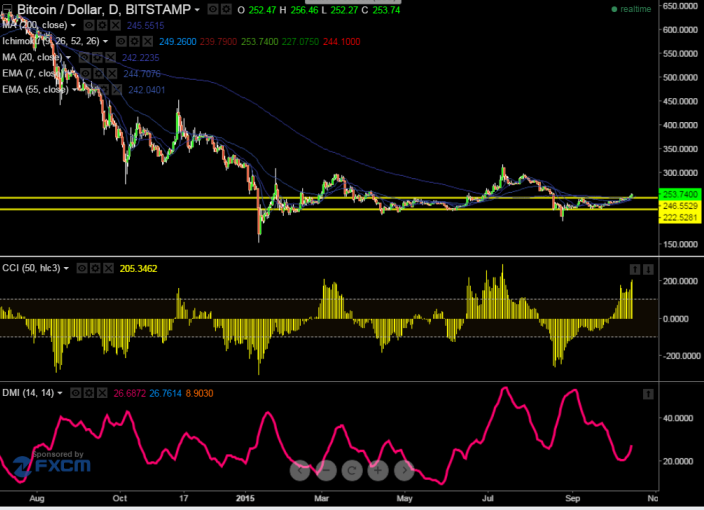Viewport: 704px width, 510px height.
Task: Toggle visibility of CCI indicator
Action: point(82,268)
